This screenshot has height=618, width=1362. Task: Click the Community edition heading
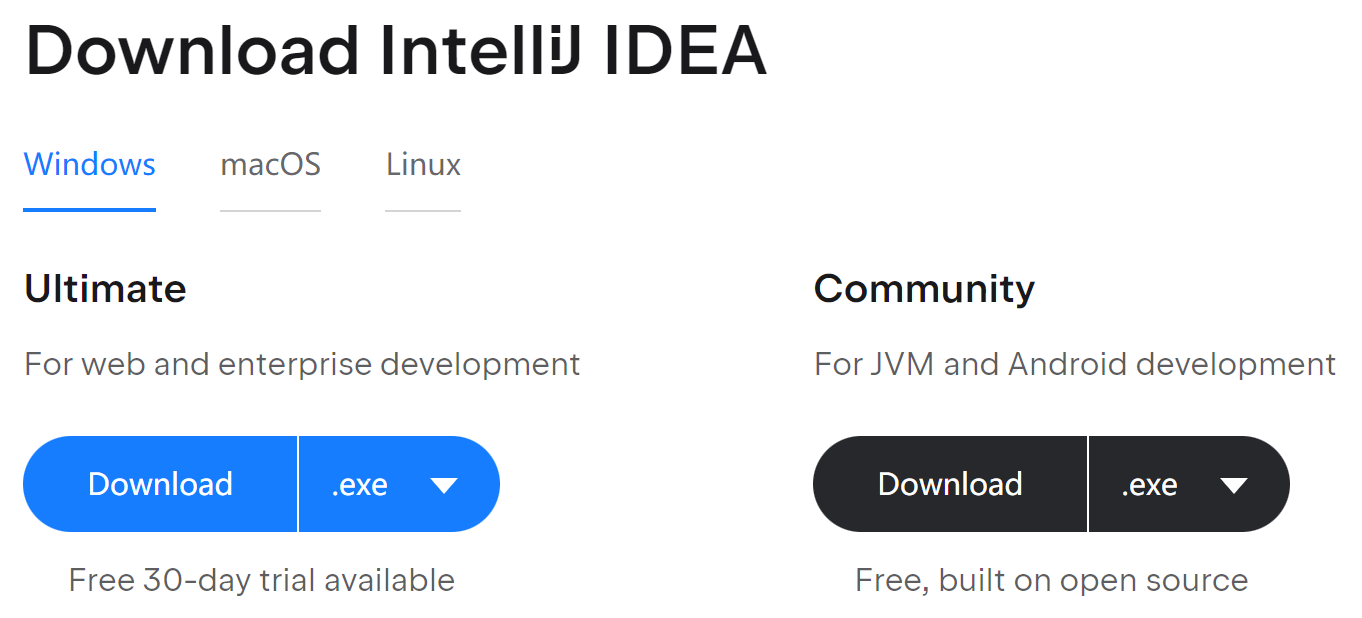(x=924, y=289)
